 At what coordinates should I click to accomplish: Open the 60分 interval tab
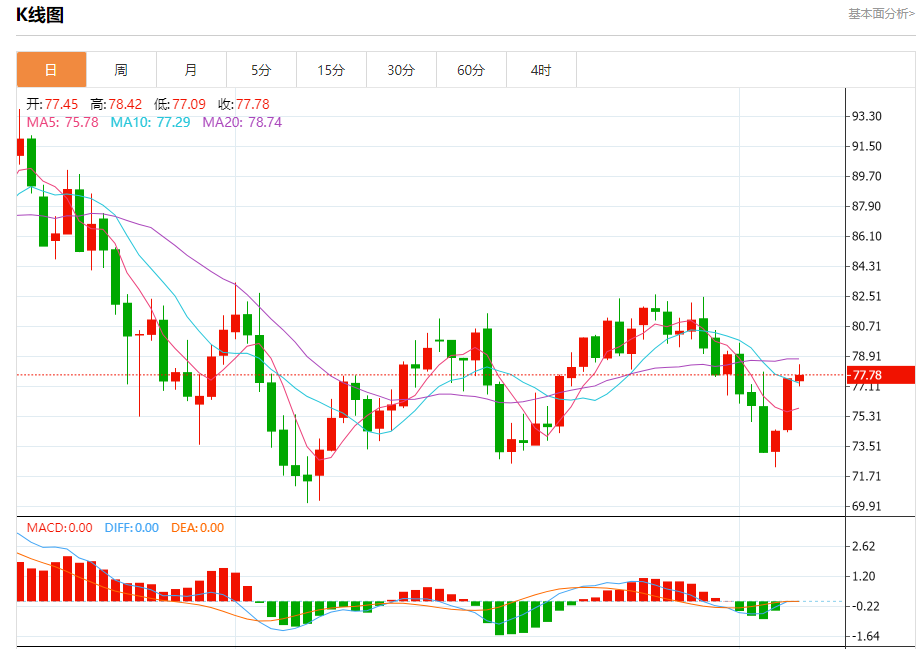click(x=472, y=70)
